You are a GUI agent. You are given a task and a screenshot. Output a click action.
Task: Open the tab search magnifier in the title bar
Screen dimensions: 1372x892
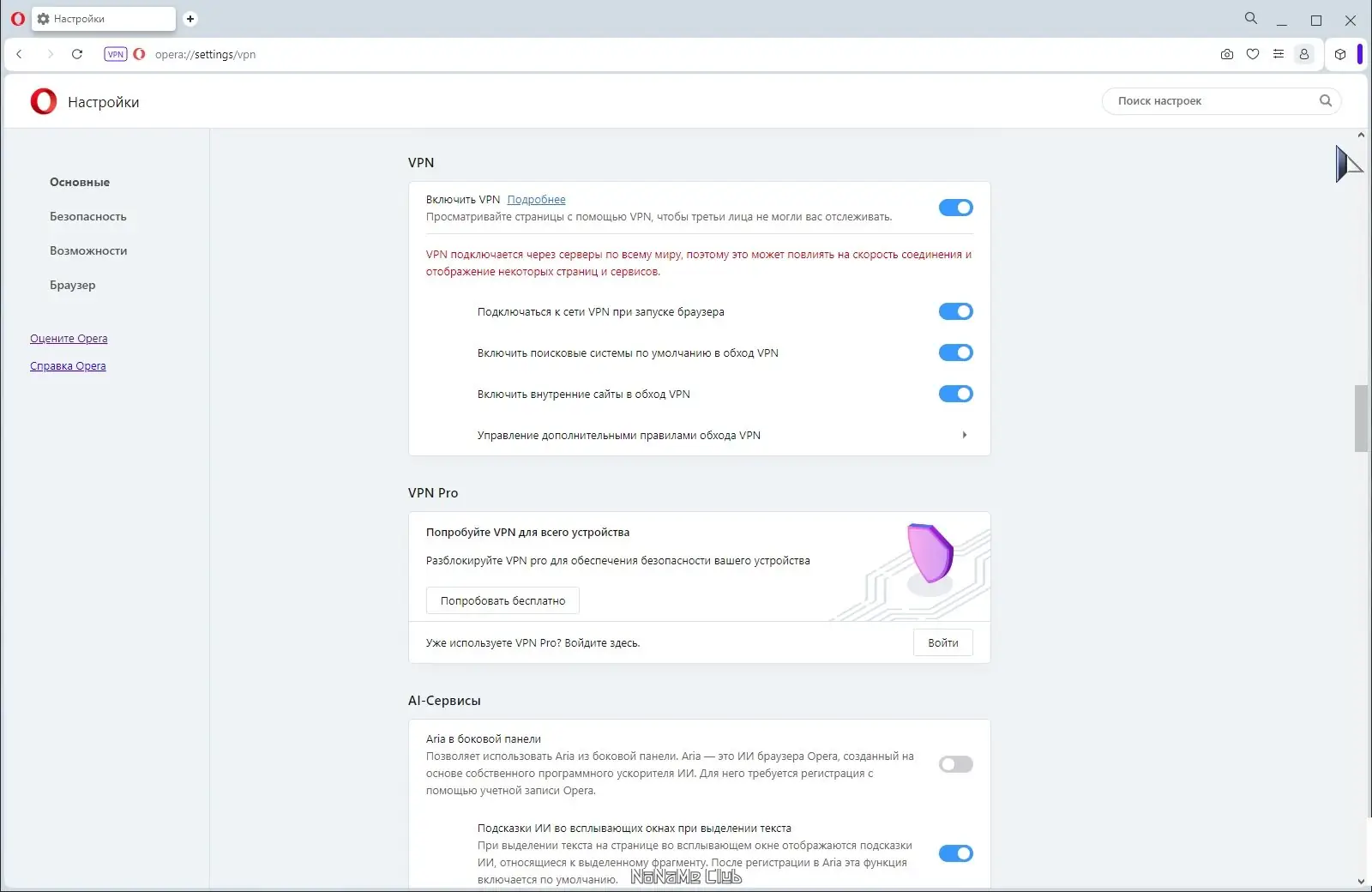coord(1251,18)
